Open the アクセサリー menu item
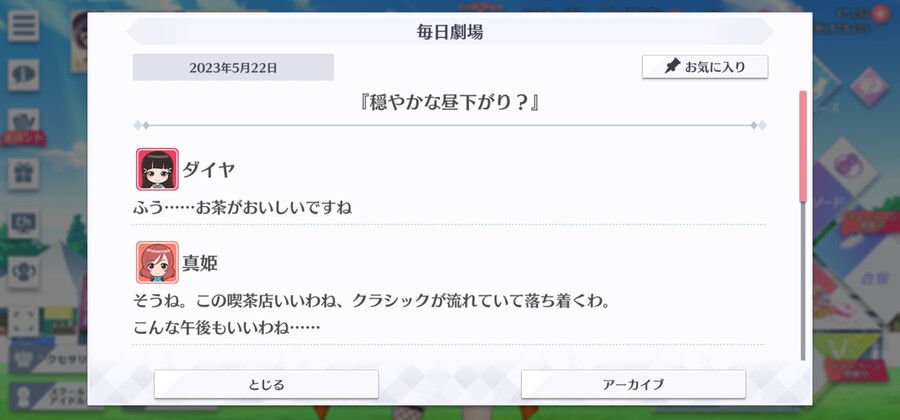The width and height of the screenshot is (900, 420). tap(49, 360)
